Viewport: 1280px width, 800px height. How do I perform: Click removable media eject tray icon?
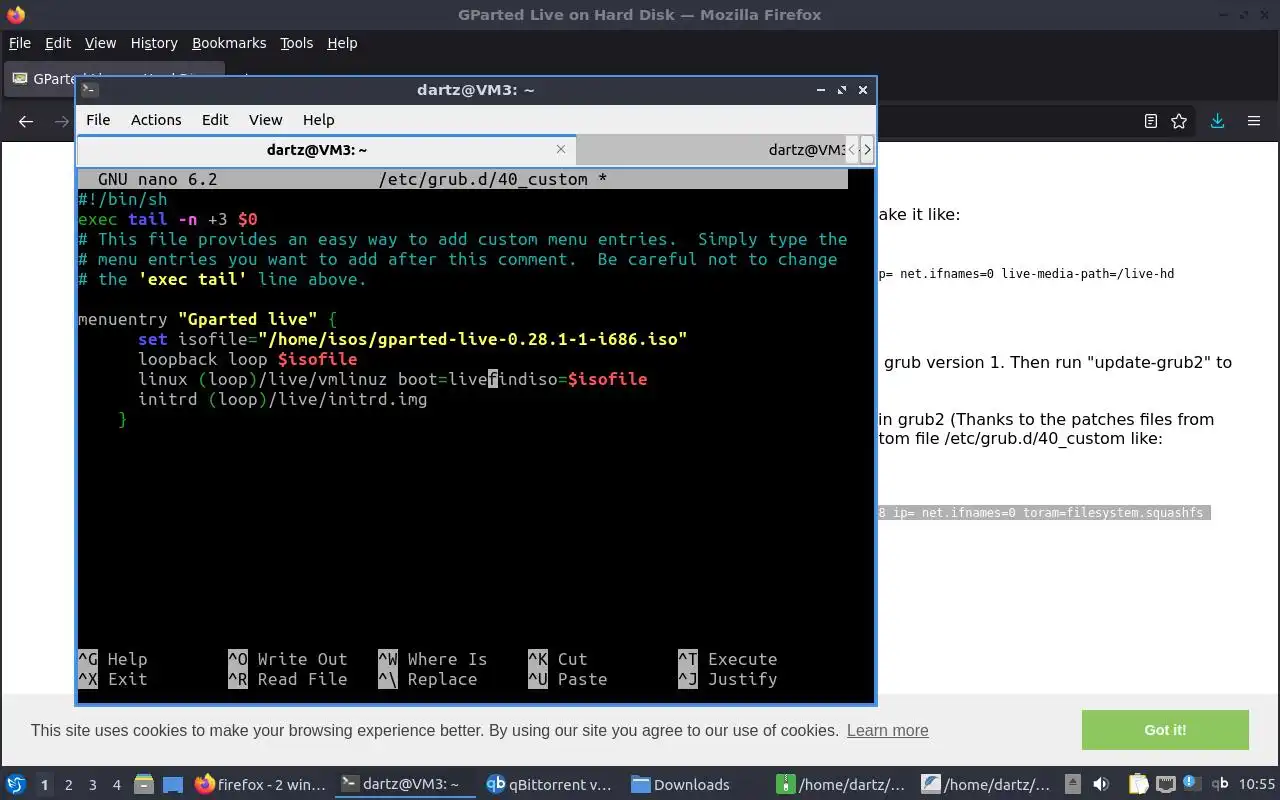1073,784
